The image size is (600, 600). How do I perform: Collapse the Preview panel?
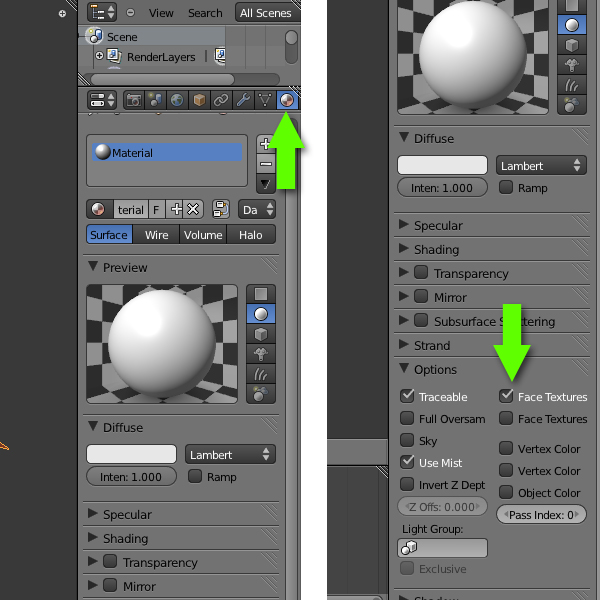(93, 266)
